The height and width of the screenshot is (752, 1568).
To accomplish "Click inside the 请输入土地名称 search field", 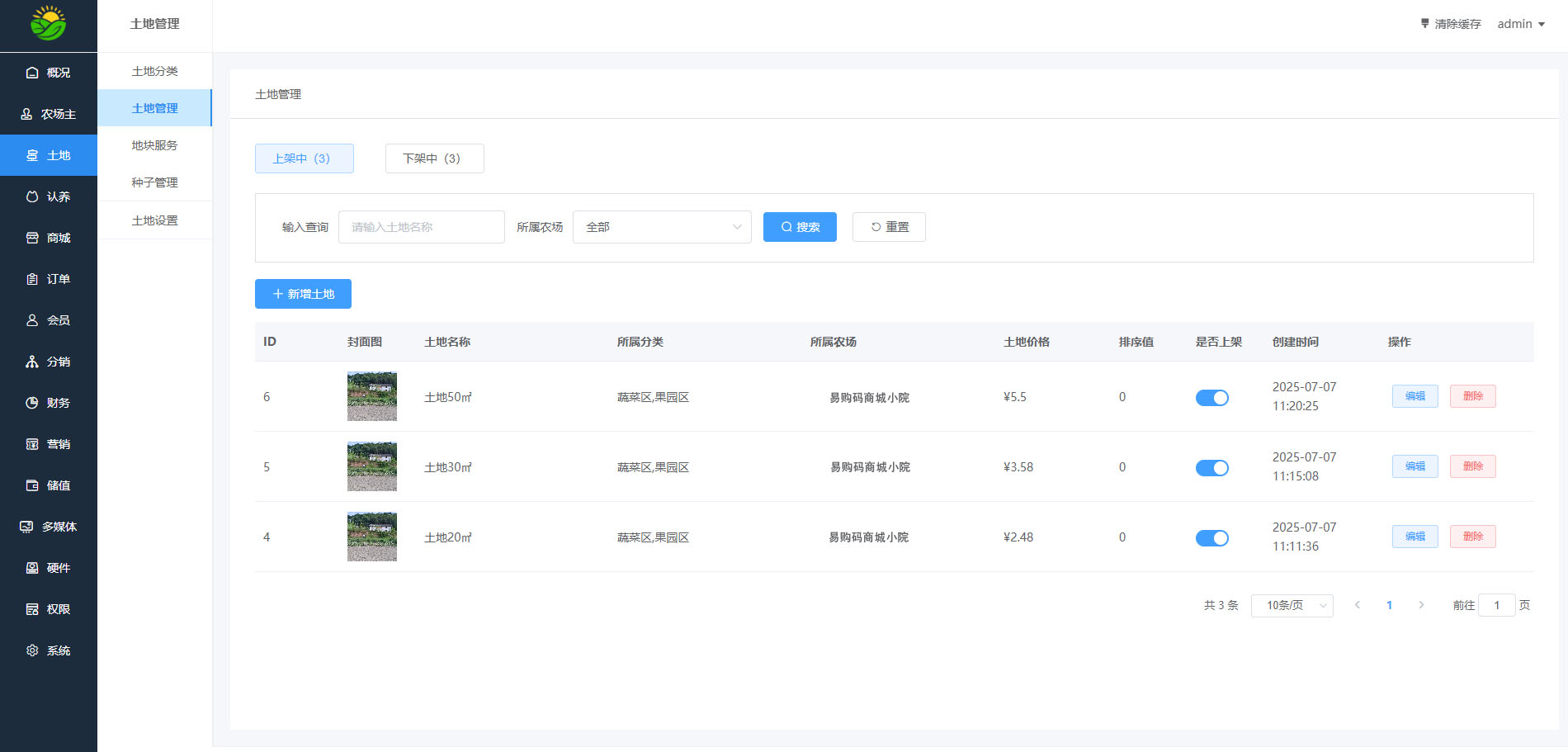I will click(x=421, y=226).
